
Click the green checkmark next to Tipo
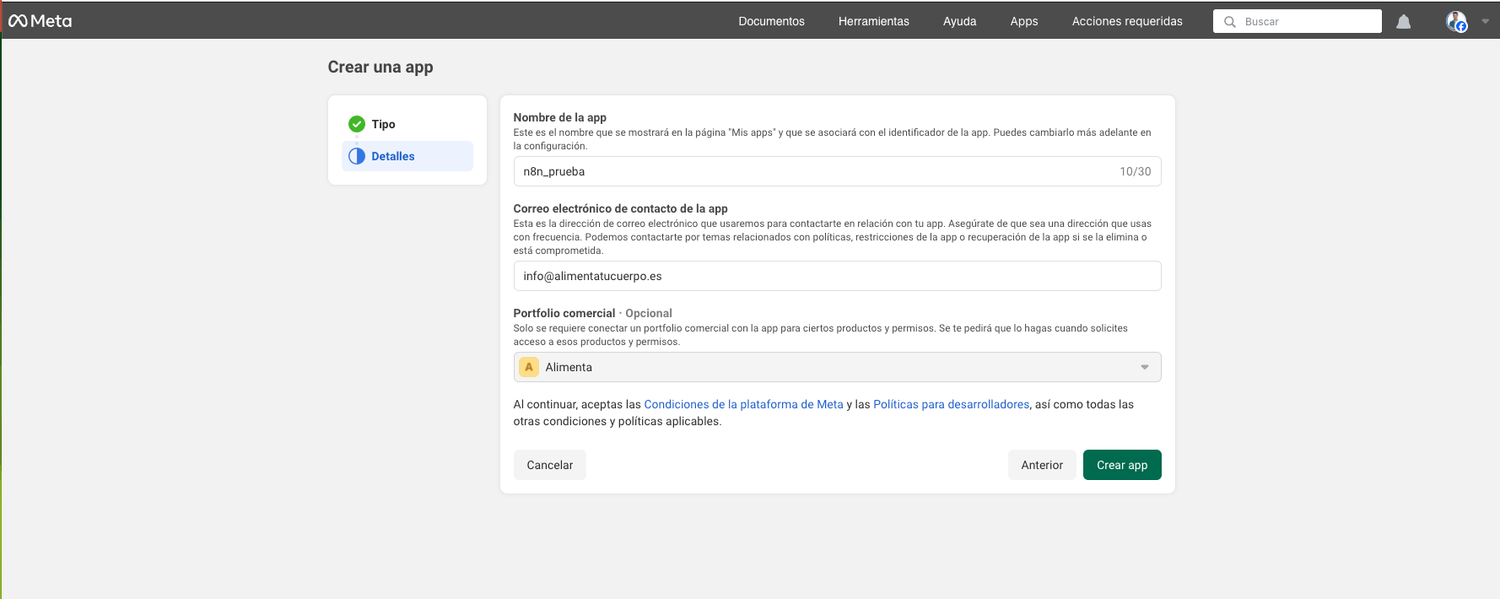[x=357, y=124]
